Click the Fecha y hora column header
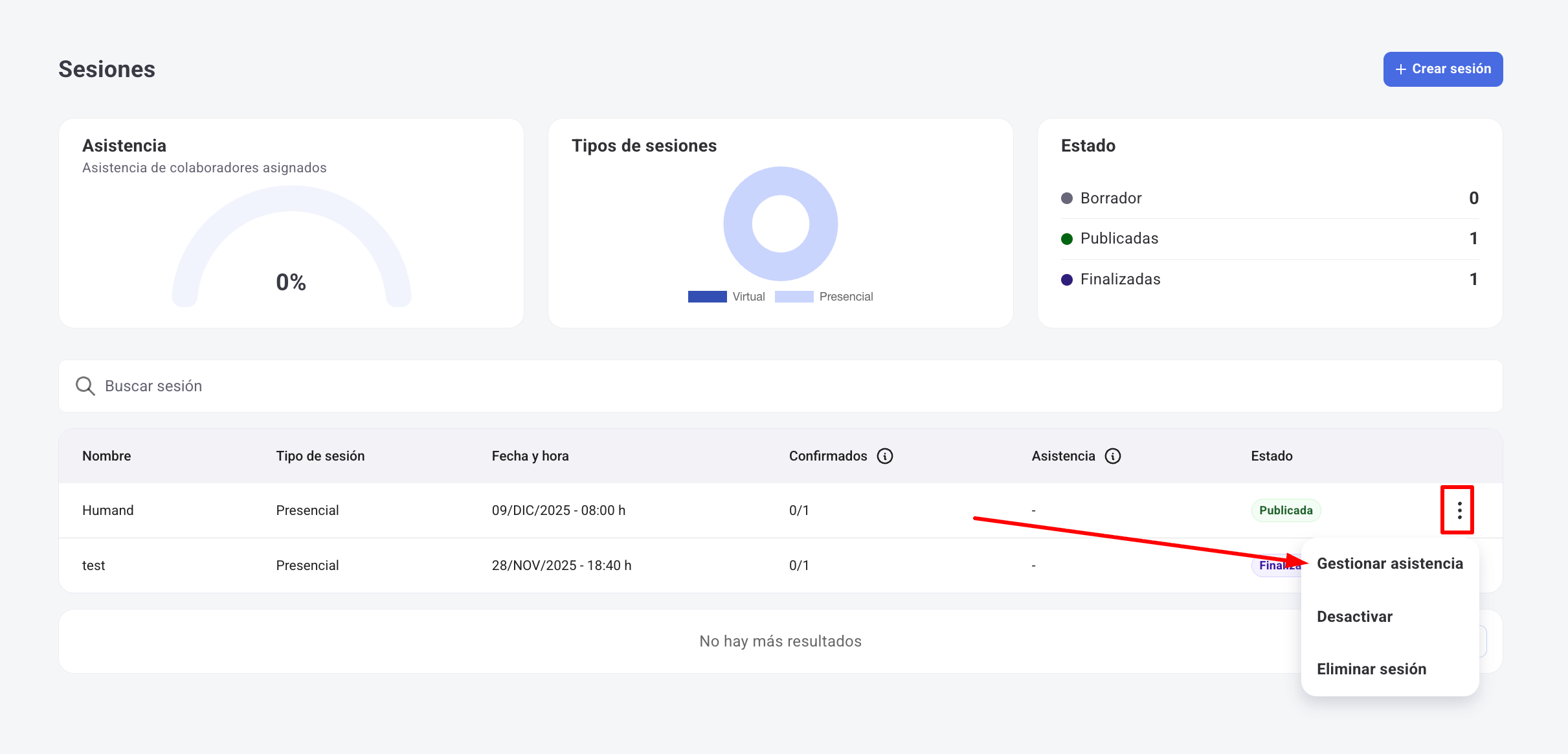Viewport: 1568px width, 754px height. (x=530, y=456)
